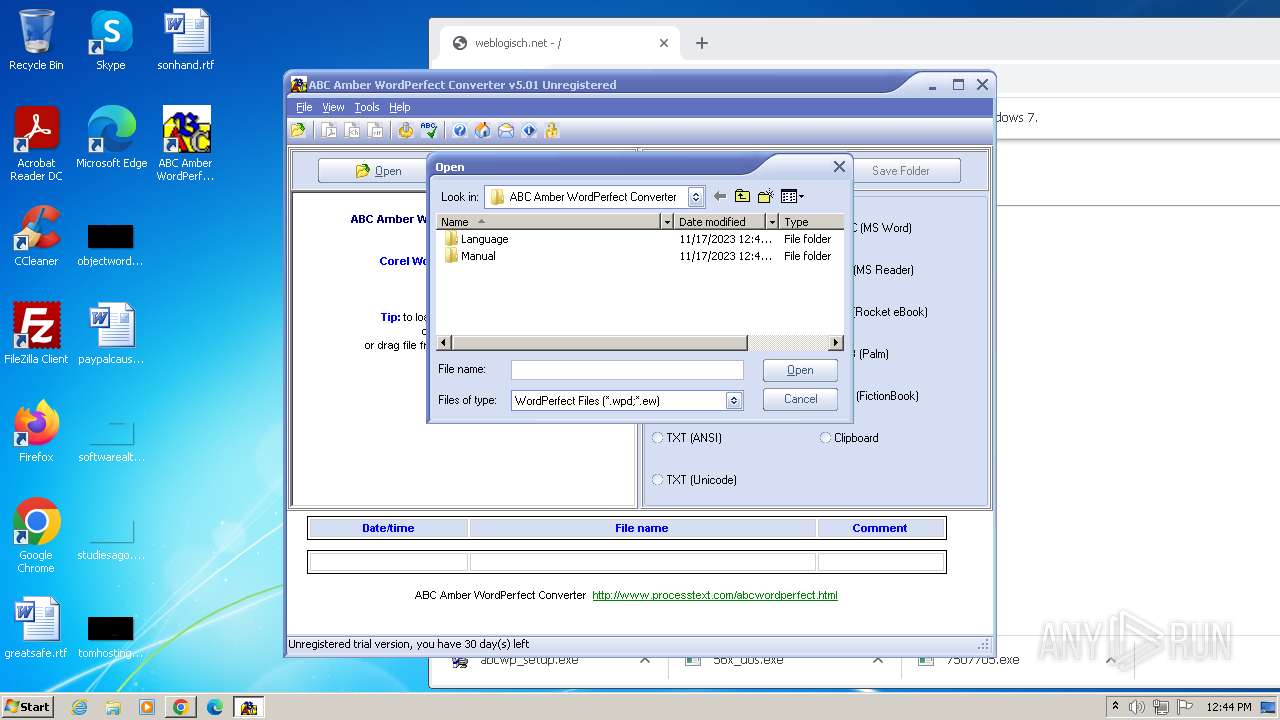Screen dimensions: 1280x720
Task: Click the export to PDF toolbar icon
Action: coord(329,130)
